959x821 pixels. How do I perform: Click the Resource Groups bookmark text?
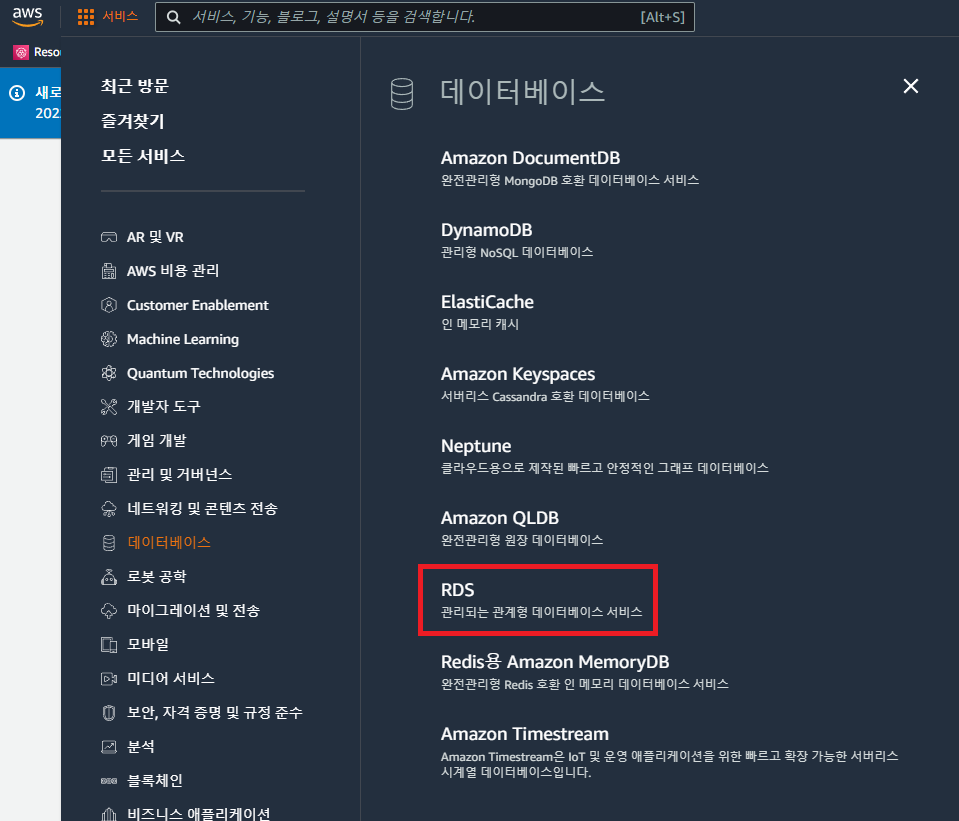48,53
